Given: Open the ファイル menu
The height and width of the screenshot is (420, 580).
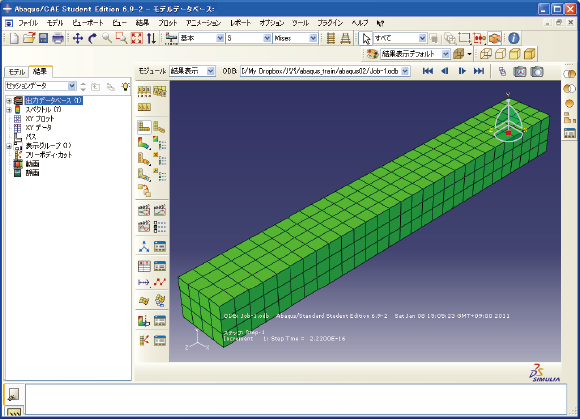Looking at the screenshot, I should coord(28,23).
